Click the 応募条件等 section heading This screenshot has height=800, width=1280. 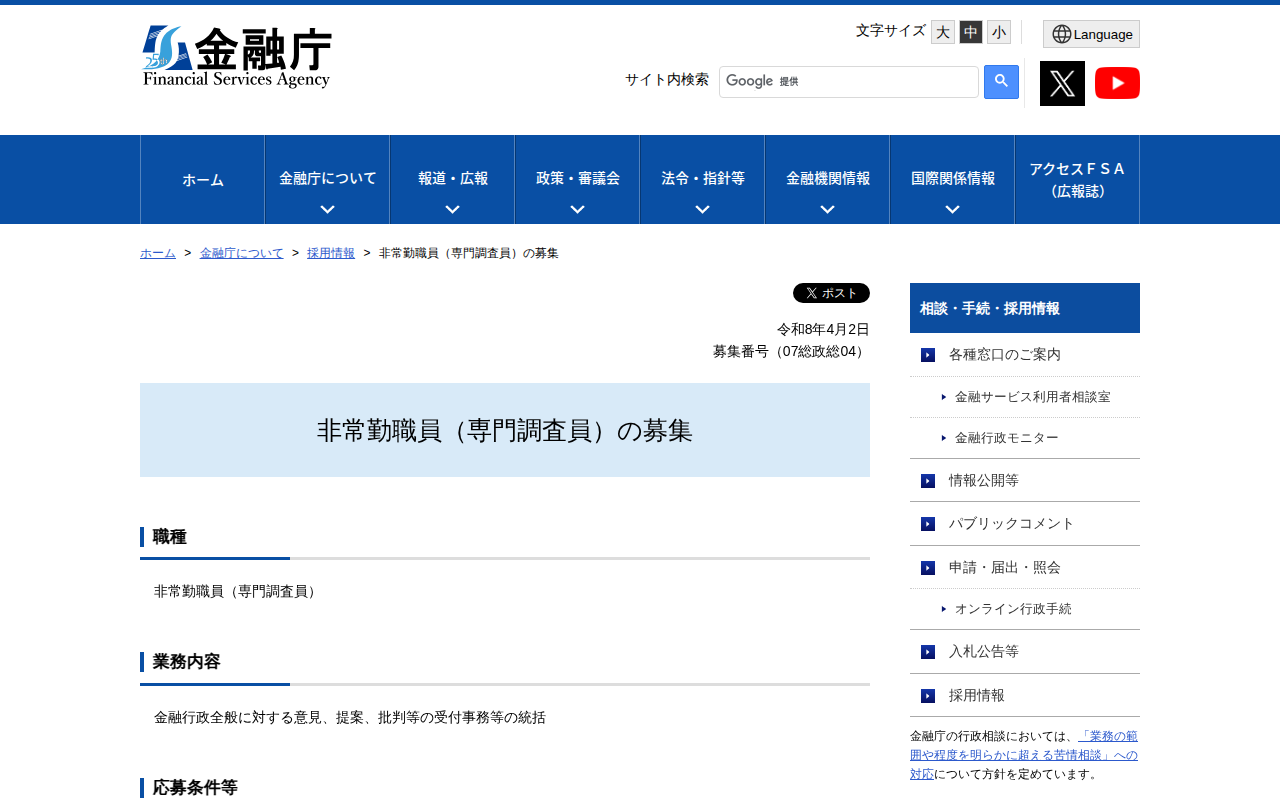pos(195,788)
